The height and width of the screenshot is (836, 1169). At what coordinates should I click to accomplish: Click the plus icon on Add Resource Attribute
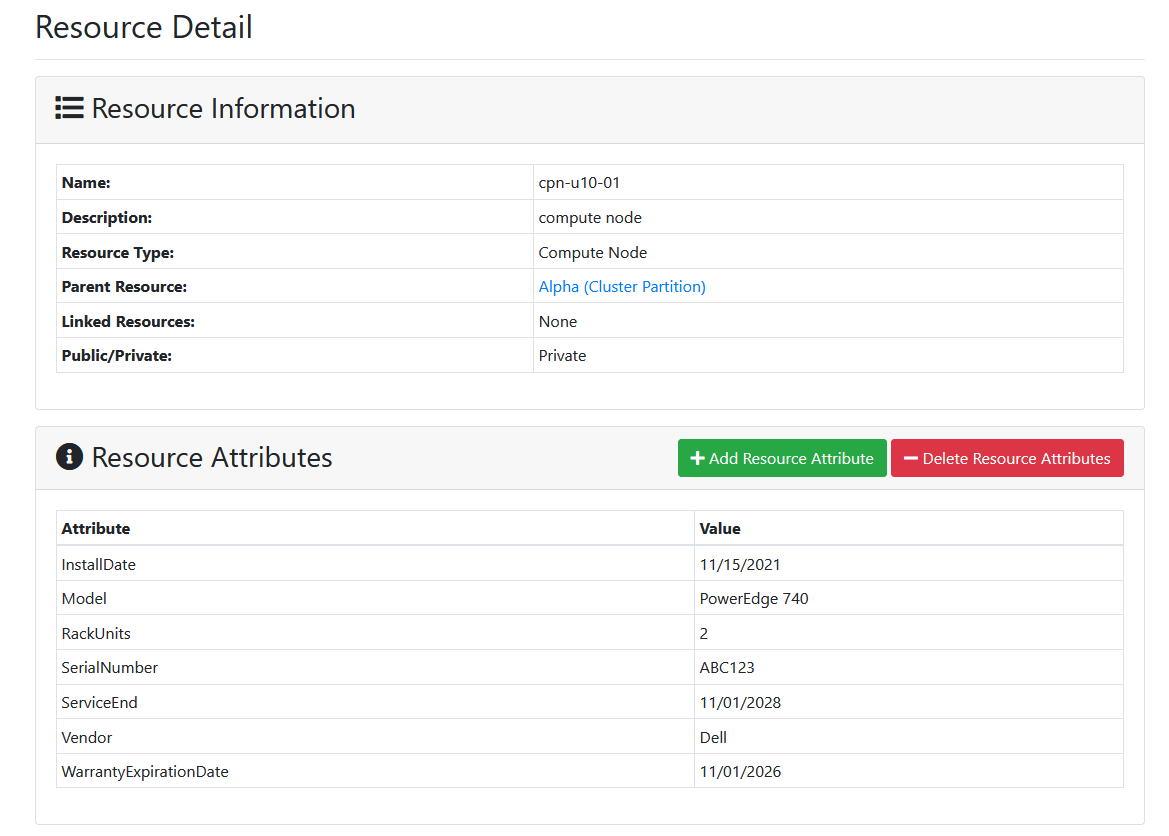697,458
